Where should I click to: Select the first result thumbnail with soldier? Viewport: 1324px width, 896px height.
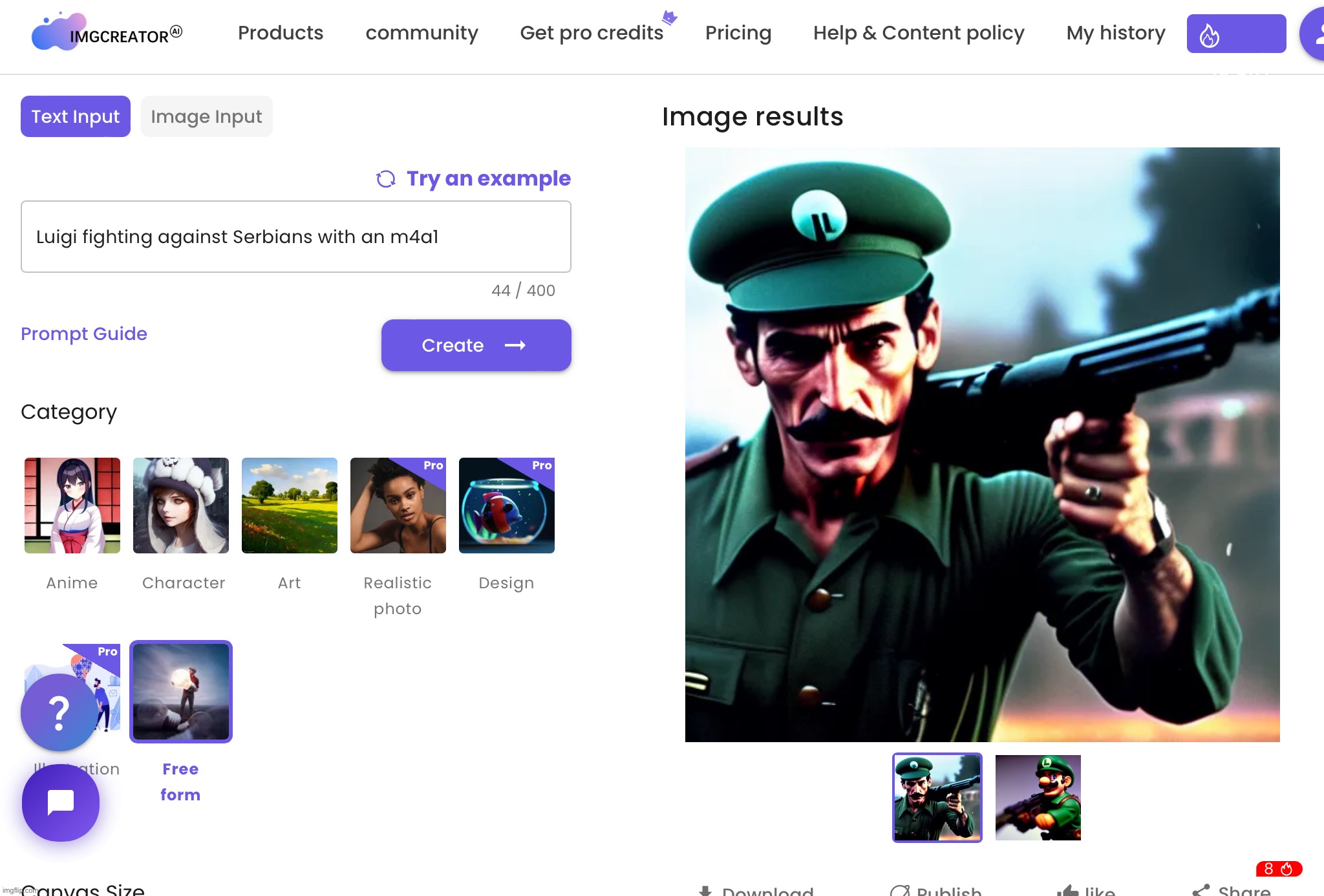(x=937, y=798)
